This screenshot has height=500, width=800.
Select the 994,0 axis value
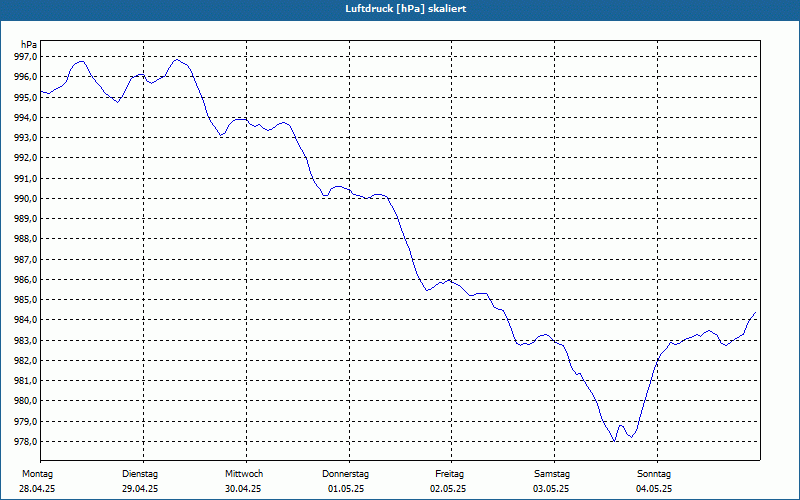[x=26, y=118]
